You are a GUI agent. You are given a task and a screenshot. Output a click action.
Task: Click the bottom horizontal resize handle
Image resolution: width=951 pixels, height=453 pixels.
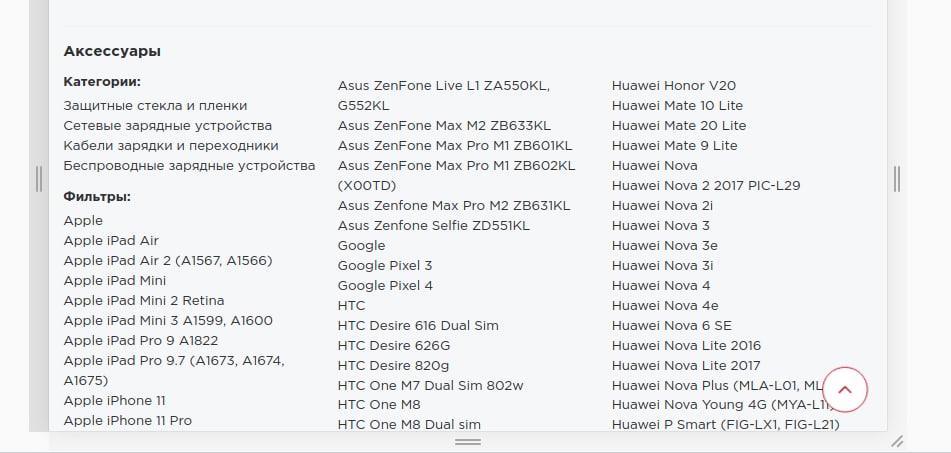click(x=468, y=442)
